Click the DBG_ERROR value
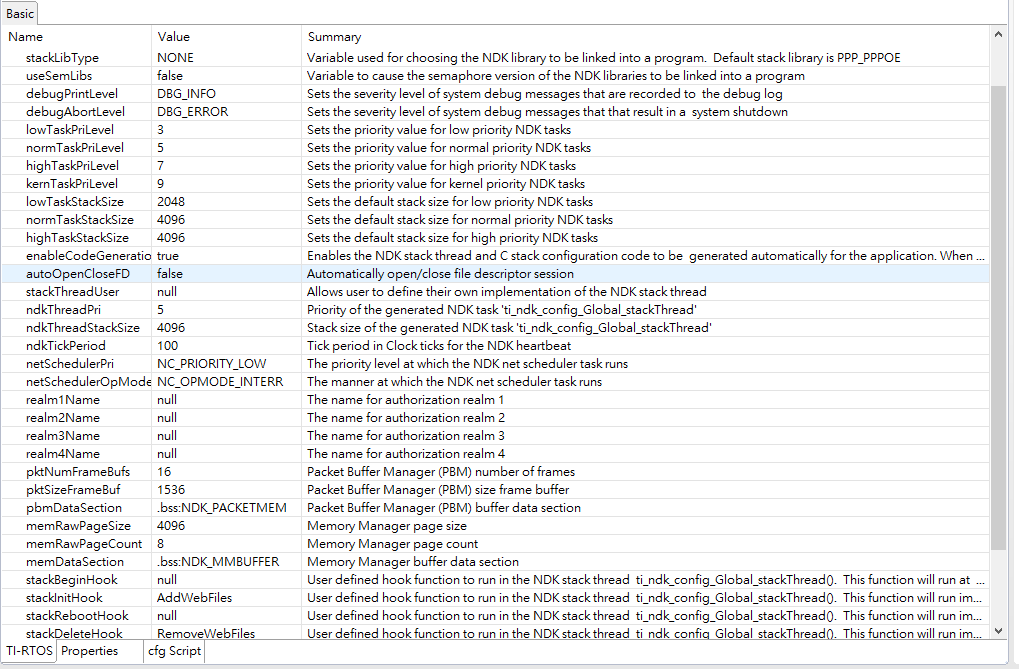 click(x=192, y=112)
